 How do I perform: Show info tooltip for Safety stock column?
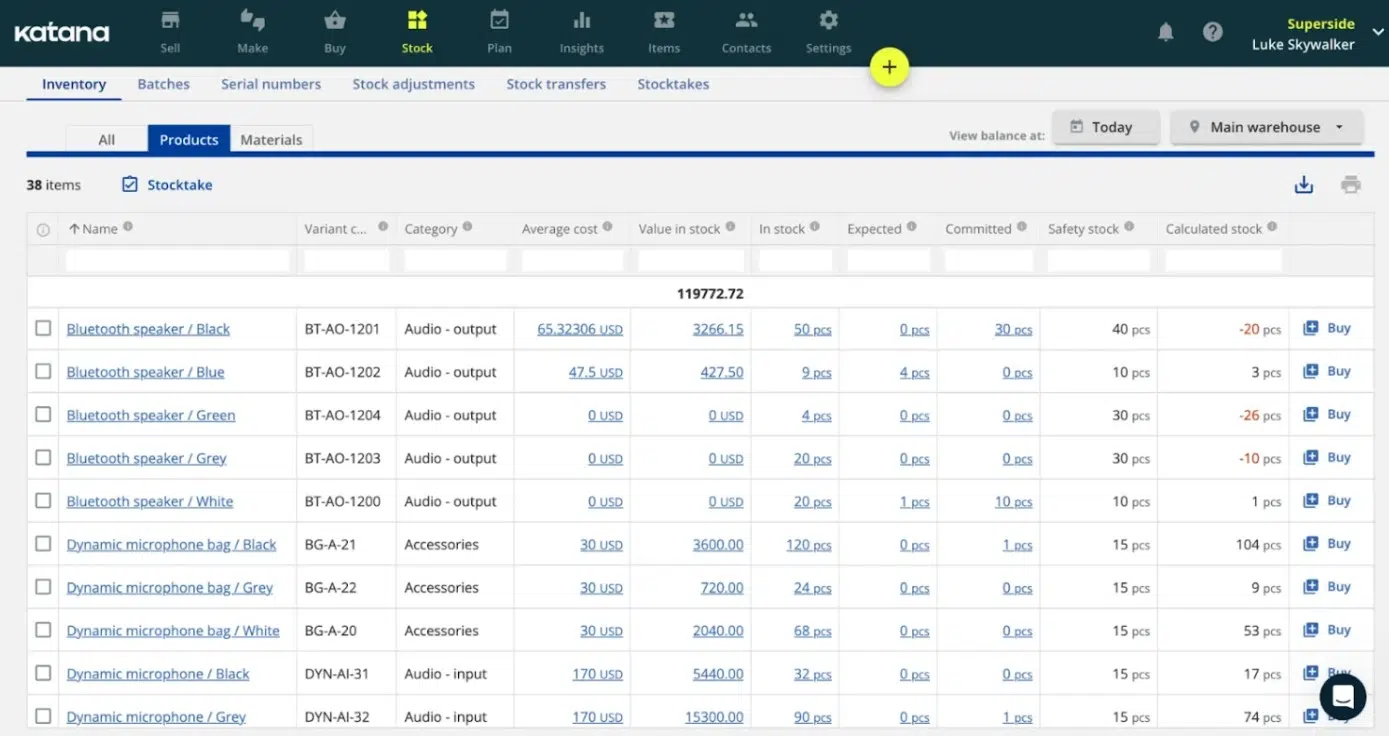(x=1129, y=227)
